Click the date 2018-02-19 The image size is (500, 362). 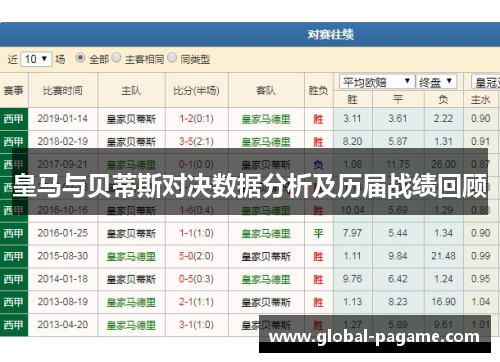tap(63, 142)
